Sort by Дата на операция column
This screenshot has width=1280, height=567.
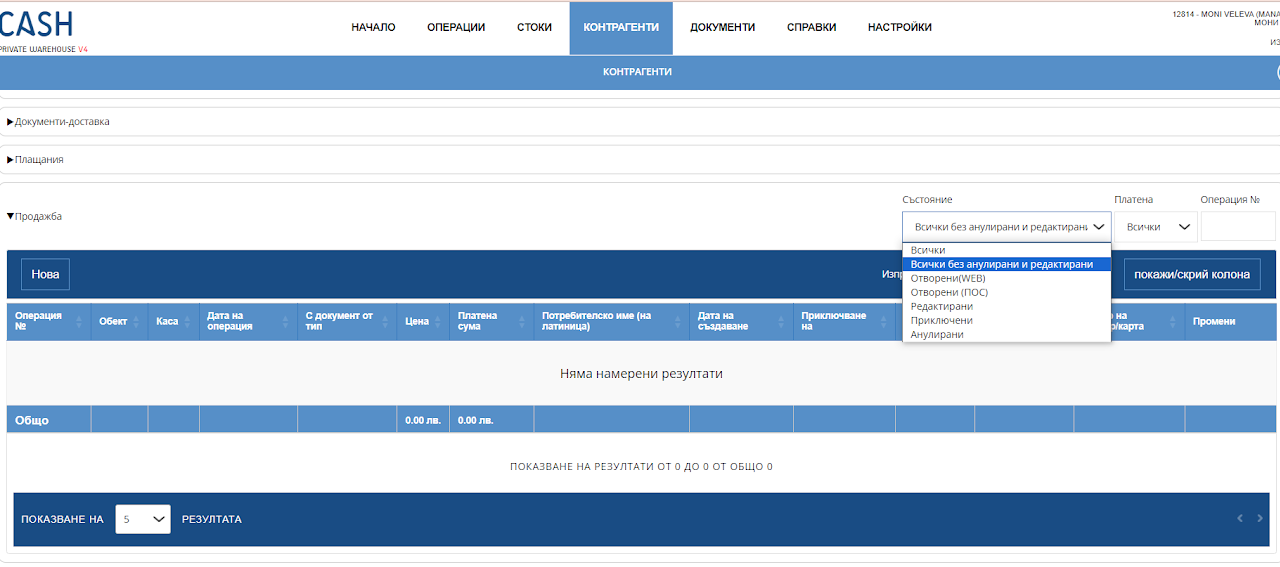[x=248, y=321]
